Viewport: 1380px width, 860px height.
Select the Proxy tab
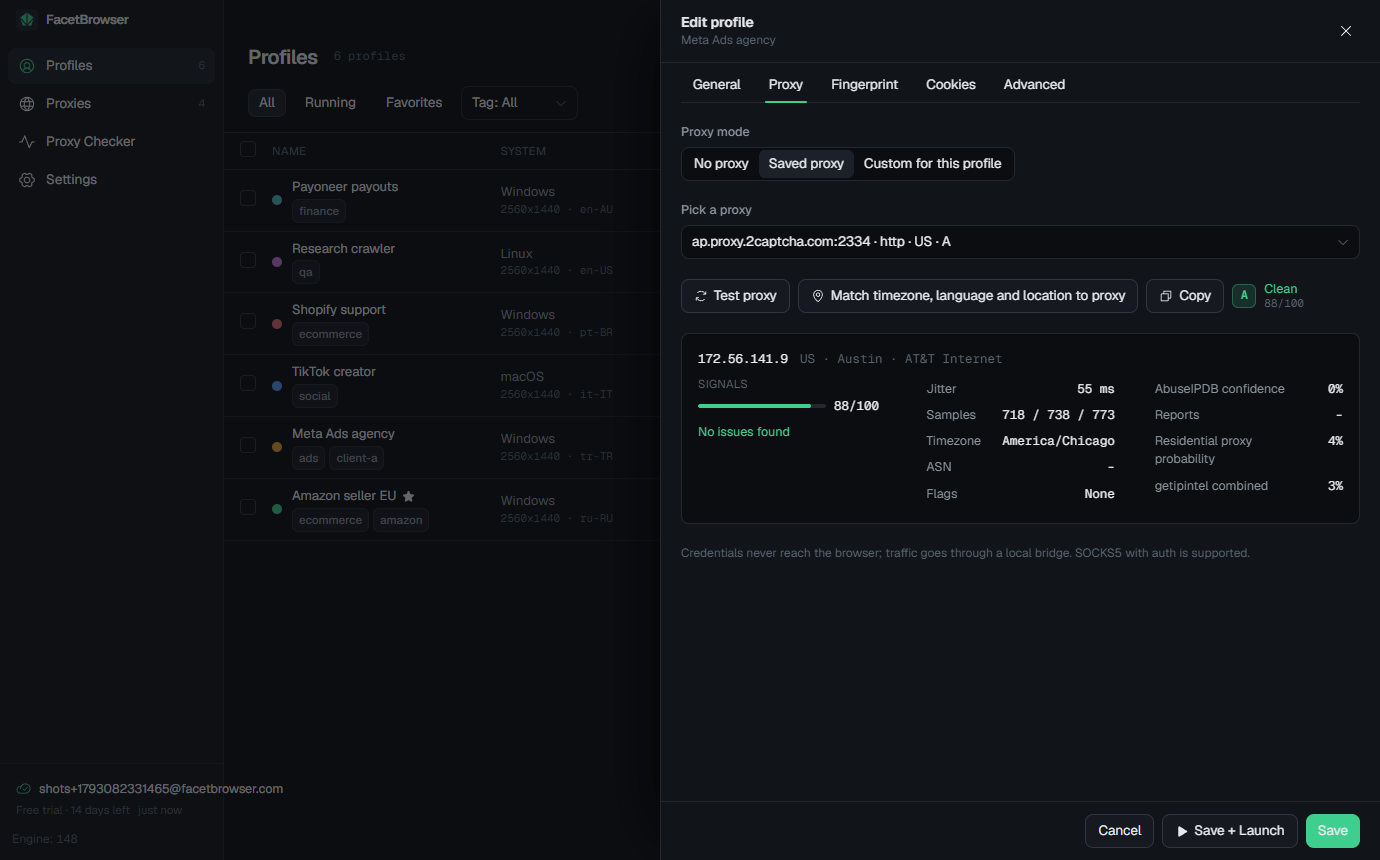786,85
